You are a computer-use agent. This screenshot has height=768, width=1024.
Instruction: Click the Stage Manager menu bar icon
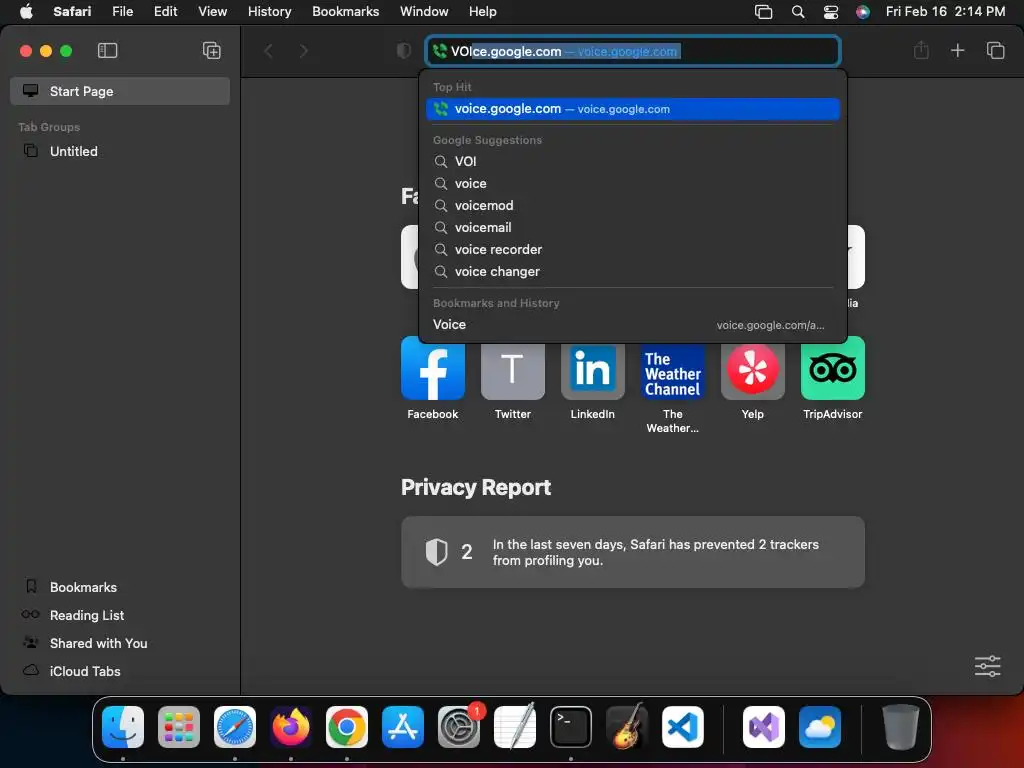point(763,12)
